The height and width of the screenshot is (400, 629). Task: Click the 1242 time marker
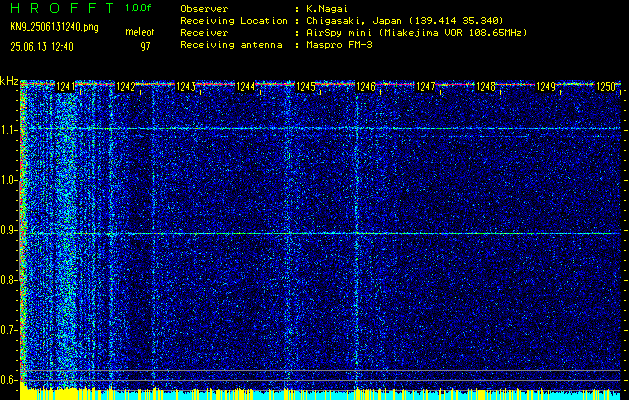126,87
